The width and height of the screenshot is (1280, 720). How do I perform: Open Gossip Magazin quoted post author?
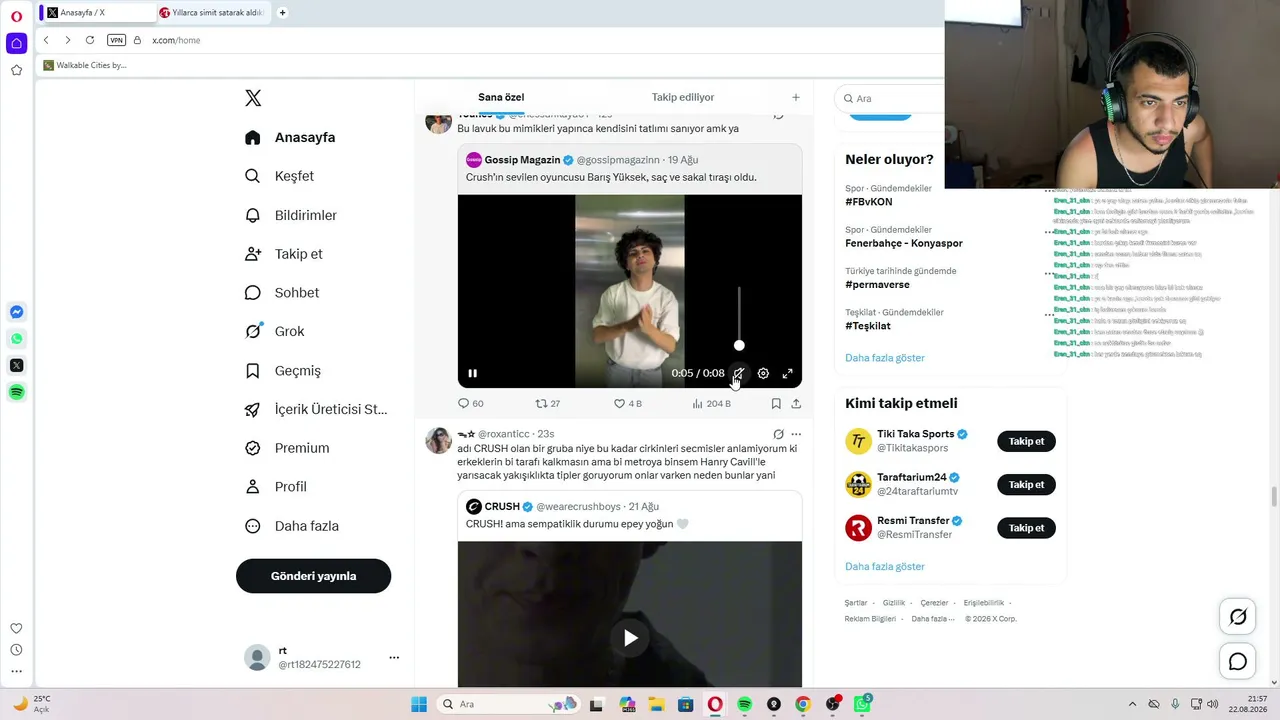pos(522,160)
